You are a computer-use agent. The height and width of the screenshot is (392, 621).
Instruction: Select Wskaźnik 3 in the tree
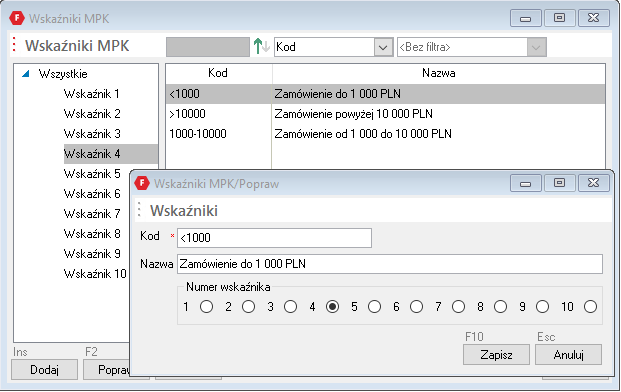[92, 134]
